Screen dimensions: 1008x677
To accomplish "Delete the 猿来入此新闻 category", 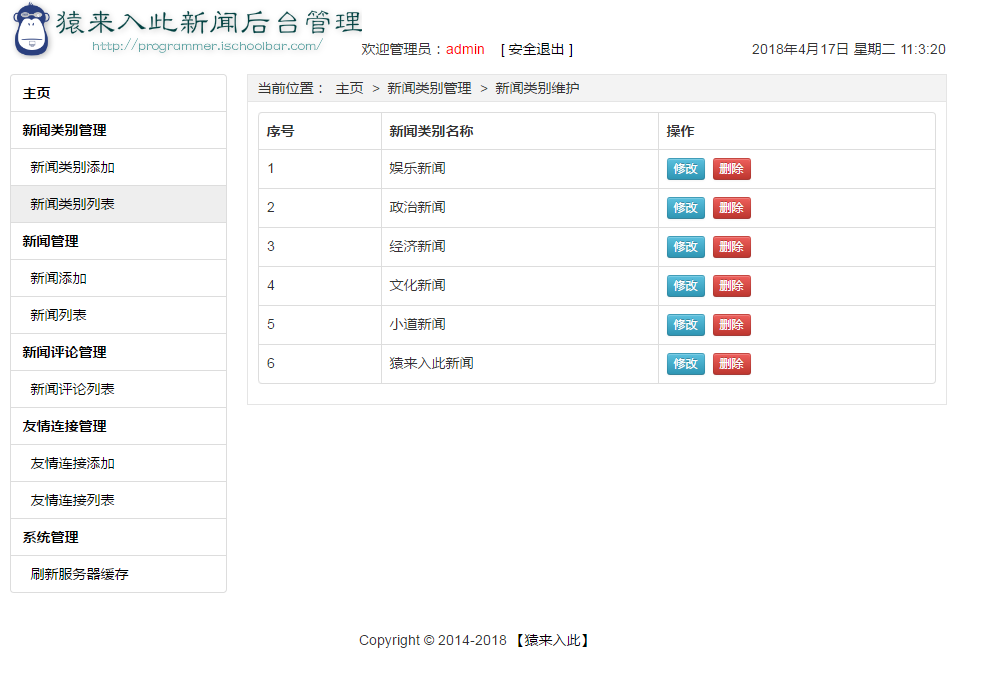I will [732, 364].
